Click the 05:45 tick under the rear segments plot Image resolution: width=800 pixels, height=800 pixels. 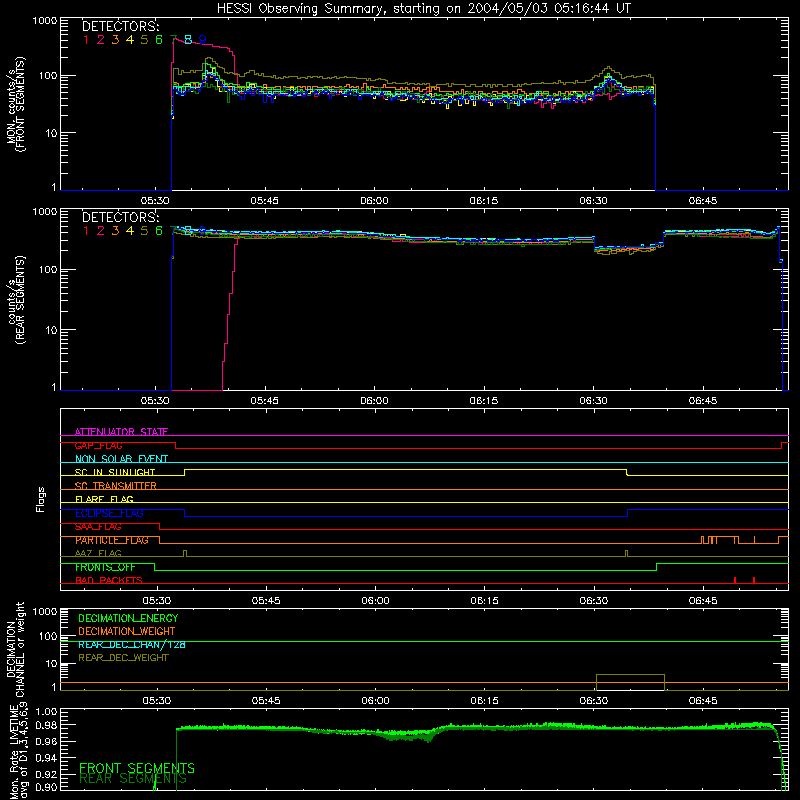[x=265, y=401]
